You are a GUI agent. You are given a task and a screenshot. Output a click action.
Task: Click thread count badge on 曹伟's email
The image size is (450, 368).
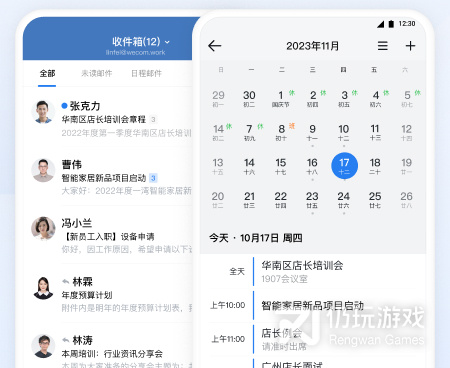coord(153,178)
